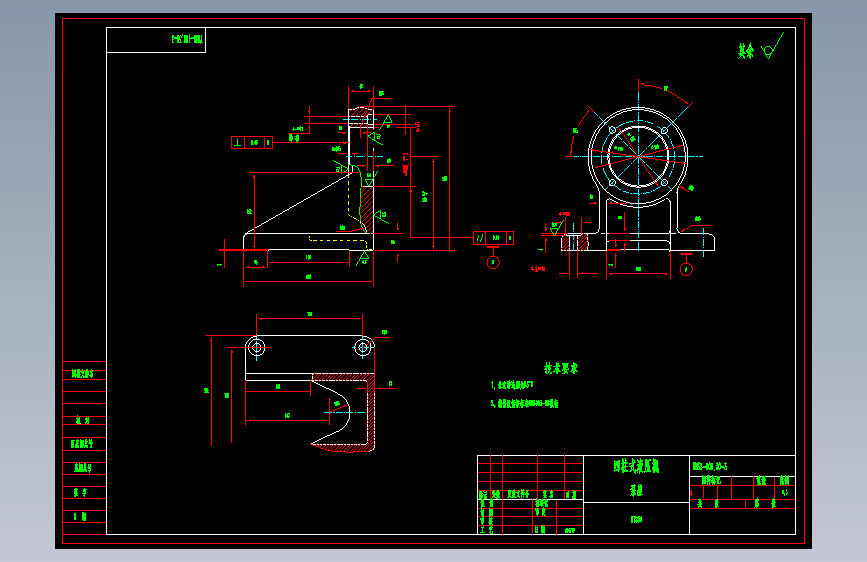The height and width of the screenshot is (562, 867).
Task: Pick the center of the circular flange
Action: 638,157
